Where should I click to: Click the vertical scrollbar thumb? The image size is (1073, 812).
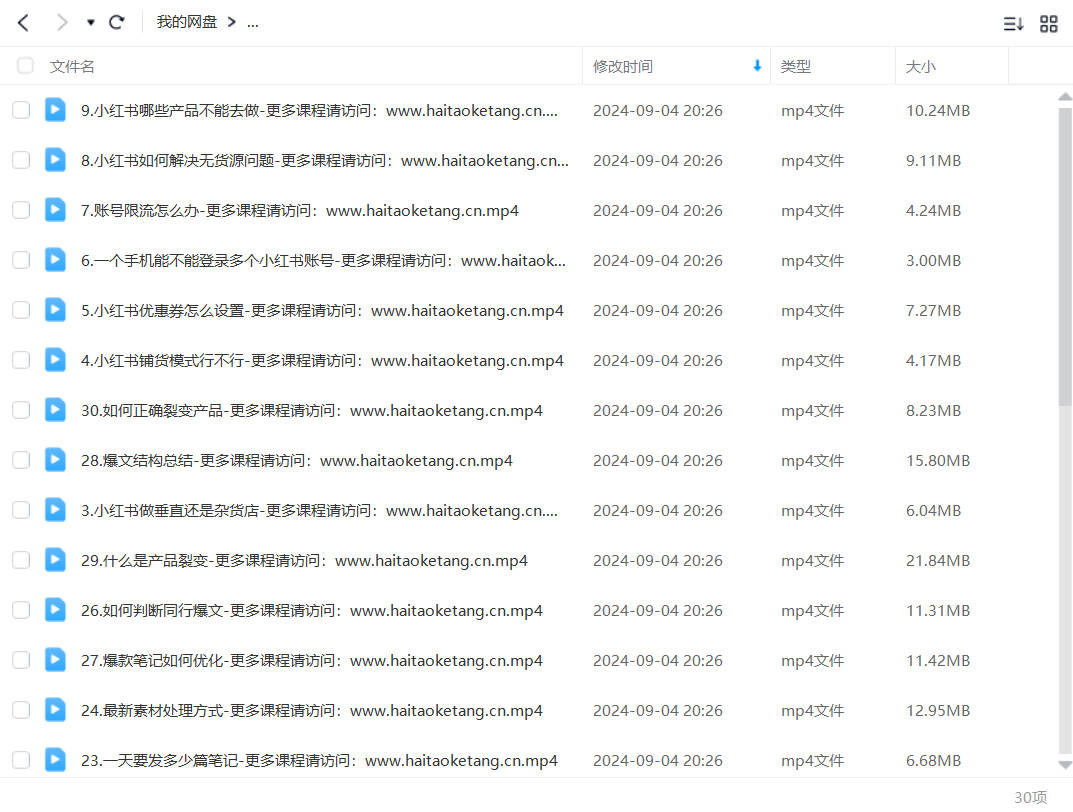pyautogui.click(x=1065, y=257)
